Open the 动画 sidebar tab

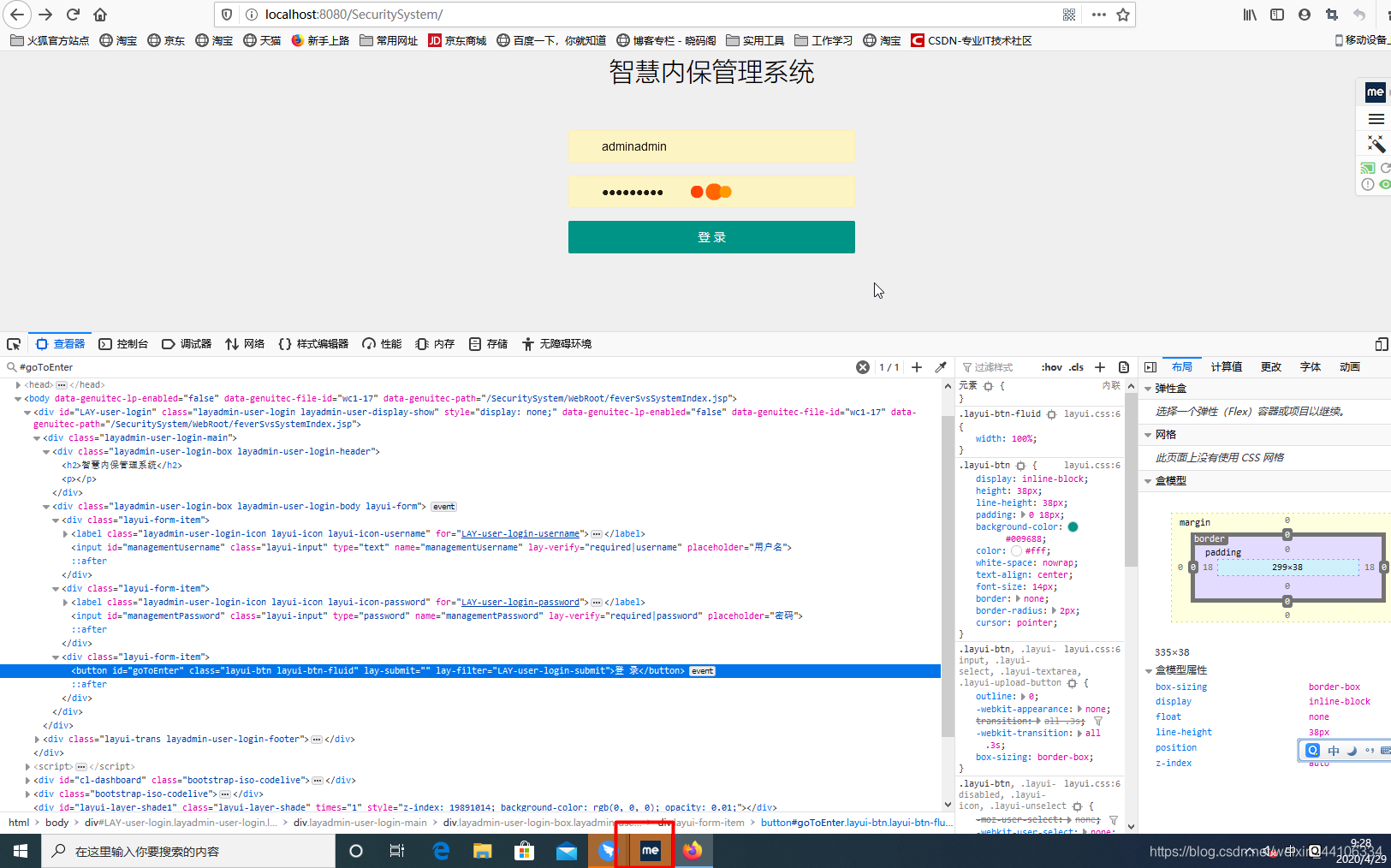(x=1350, y=367)
